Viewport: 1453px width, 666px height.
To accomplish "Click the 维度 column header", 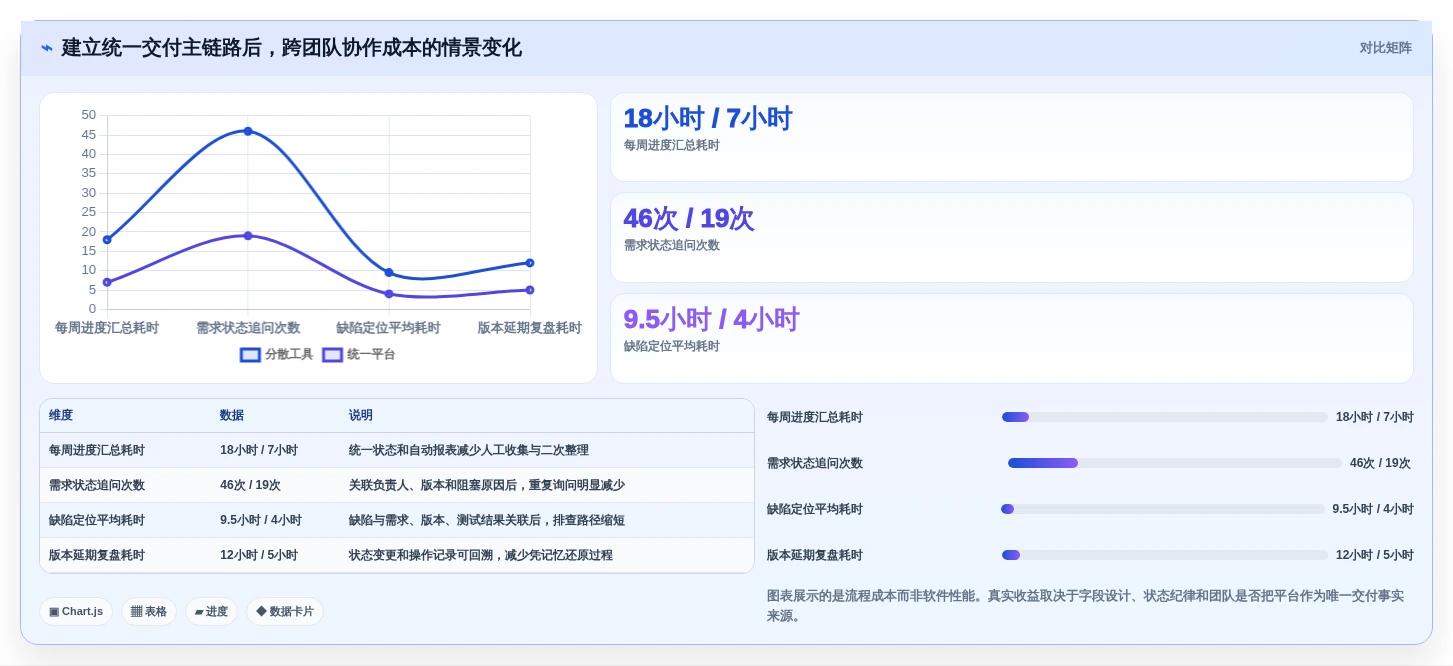I will (x=61, y=416).
